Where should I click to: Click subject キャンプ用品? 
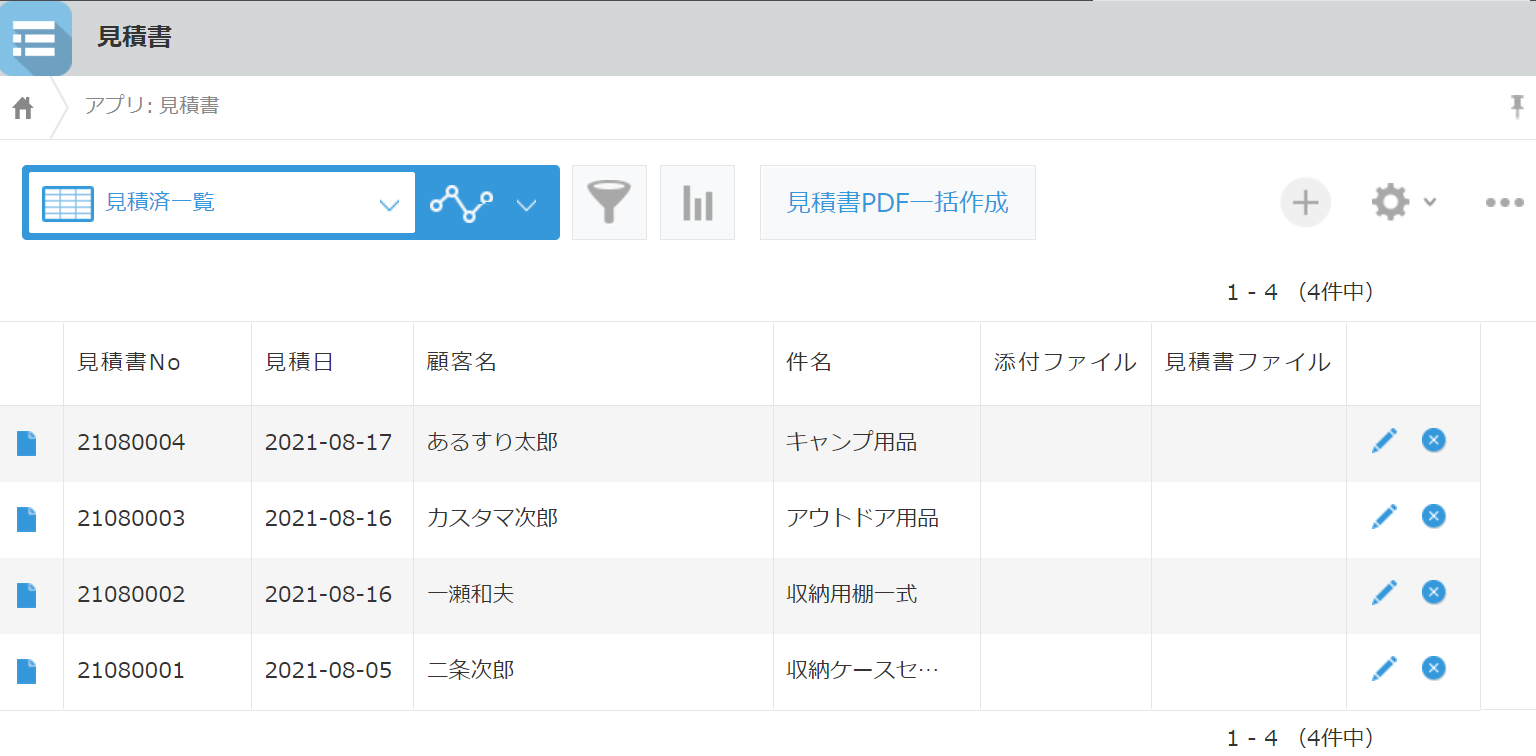pos(852,442)
